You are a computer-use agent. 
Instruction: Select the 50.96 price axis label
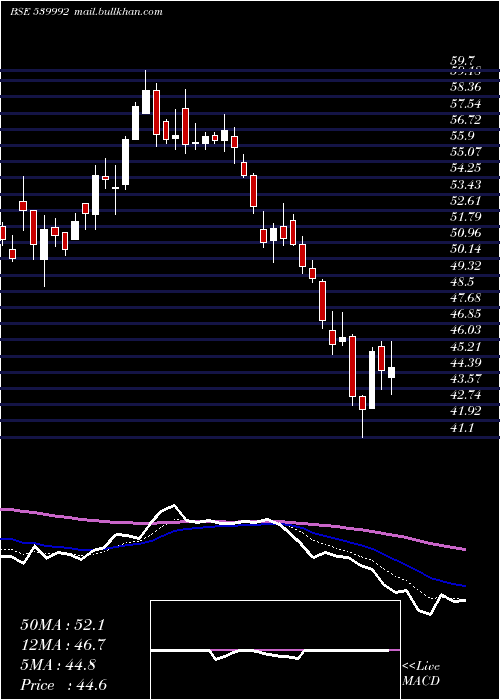[x=466, y=233]
